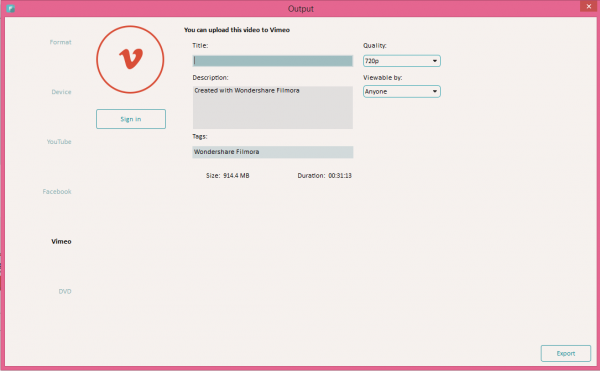Sign in to Vimeo account
This screenshot has width=600, height=371.
[x=131, y=119]
